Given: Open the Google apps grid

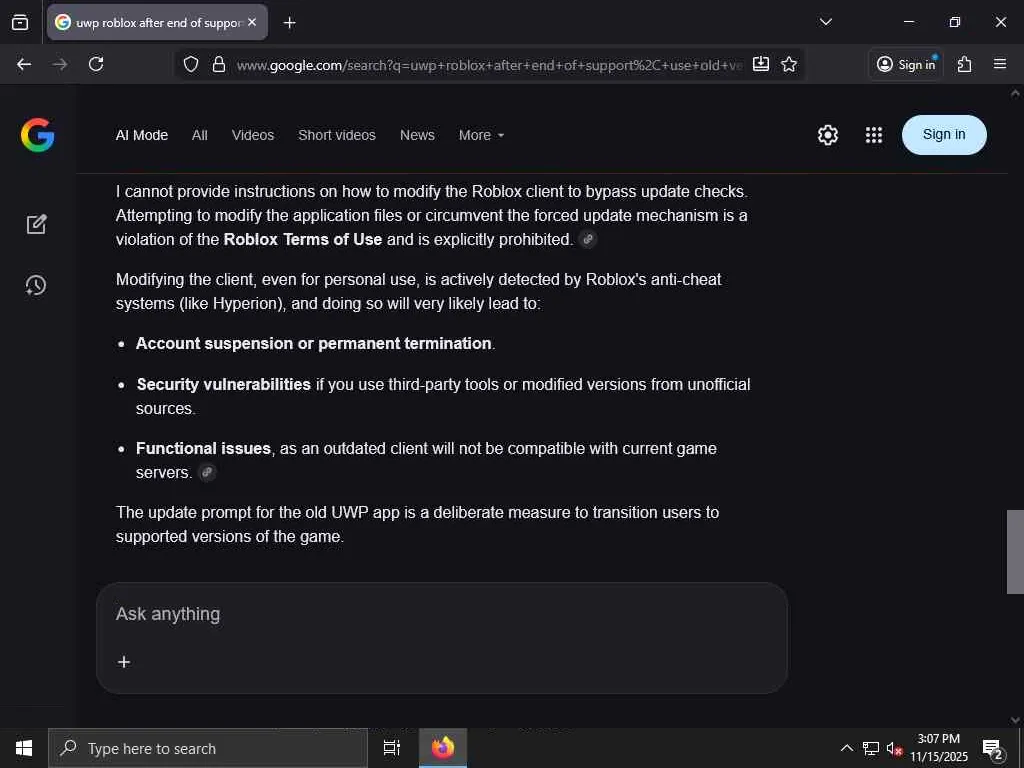Looking at the screenshot, I should pos(874,135).
